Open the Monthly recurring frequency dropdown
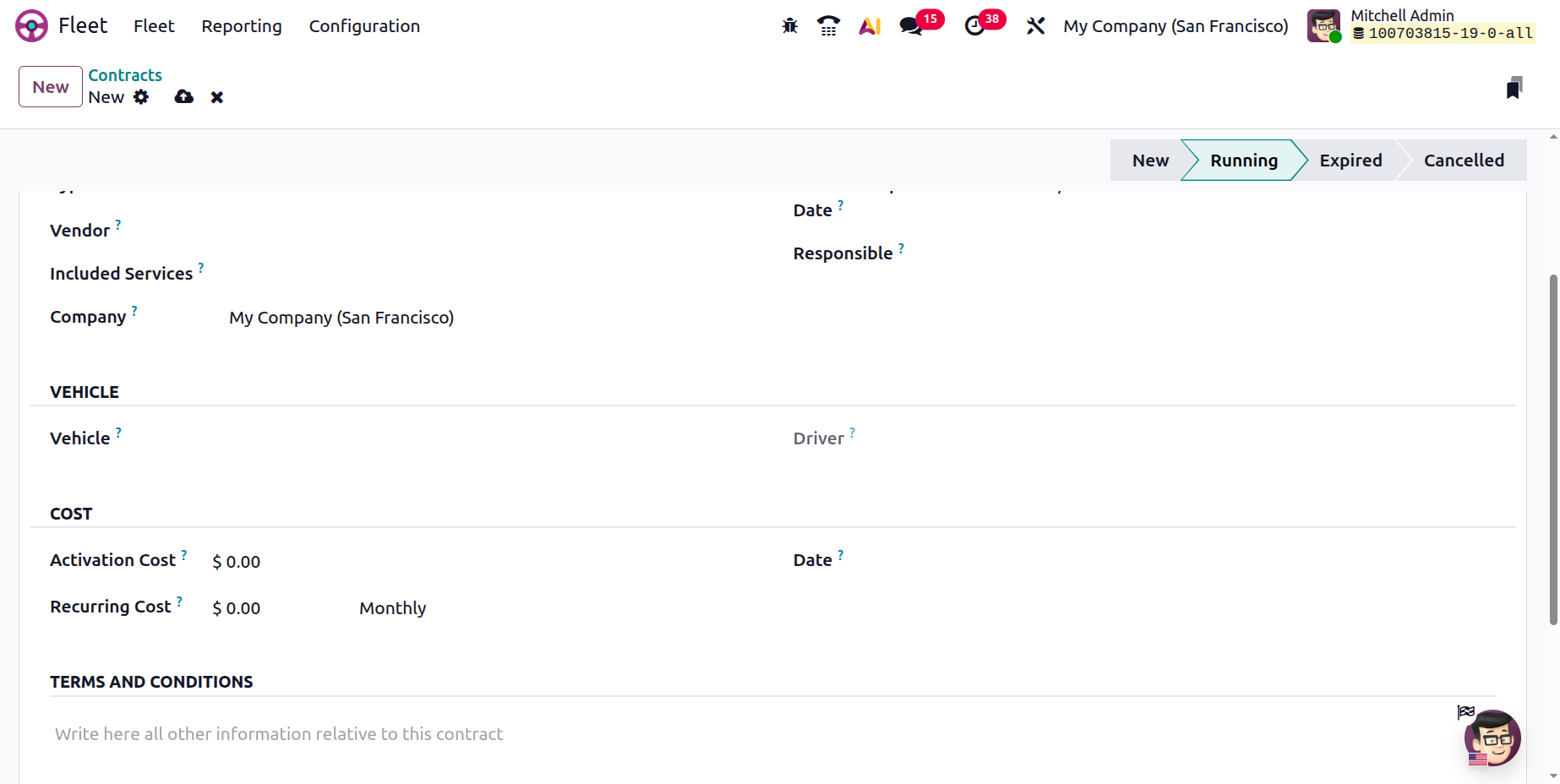Viewport: 1560px width, 784px height. (x=392, y=608)
